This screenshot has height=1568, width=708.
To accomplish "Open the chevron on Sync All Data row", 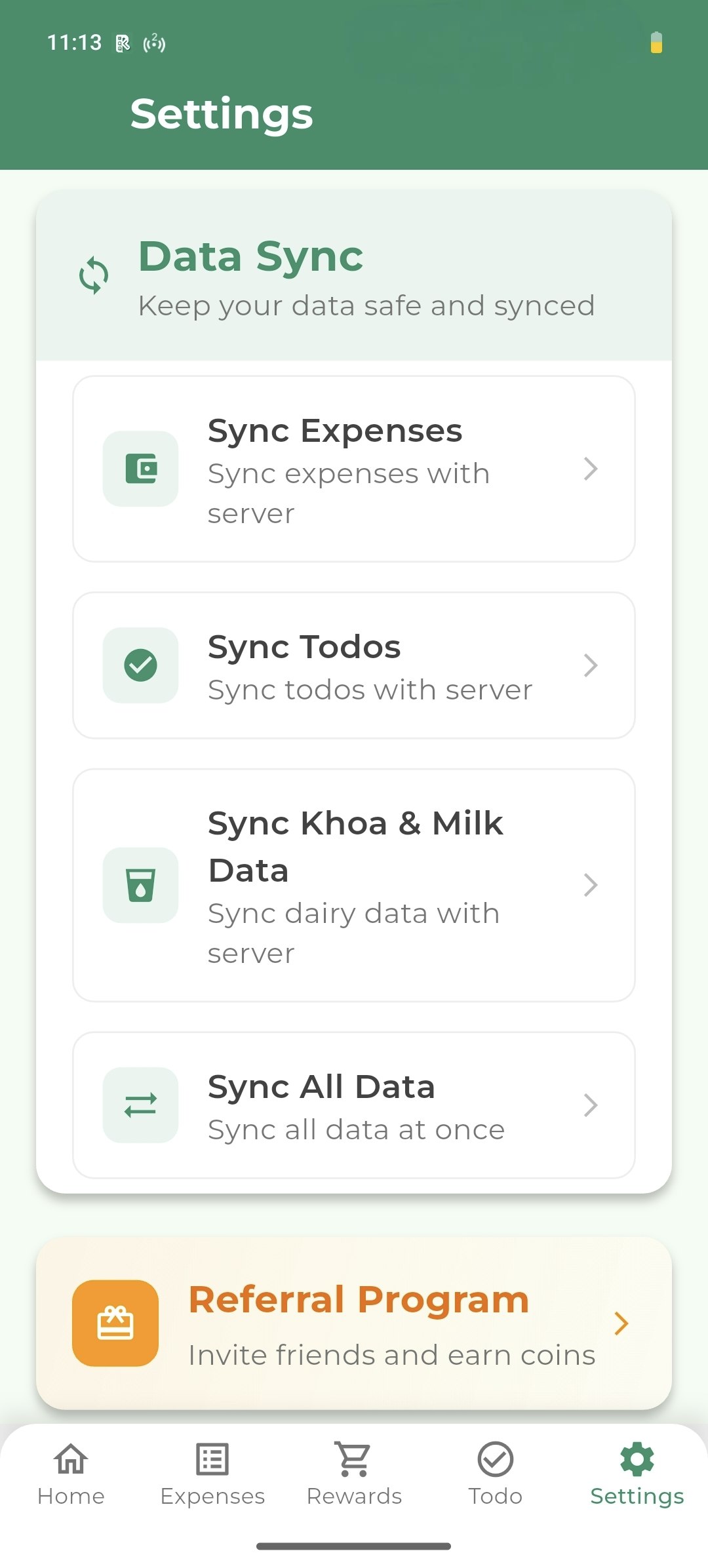I will tap(591, 1105).
